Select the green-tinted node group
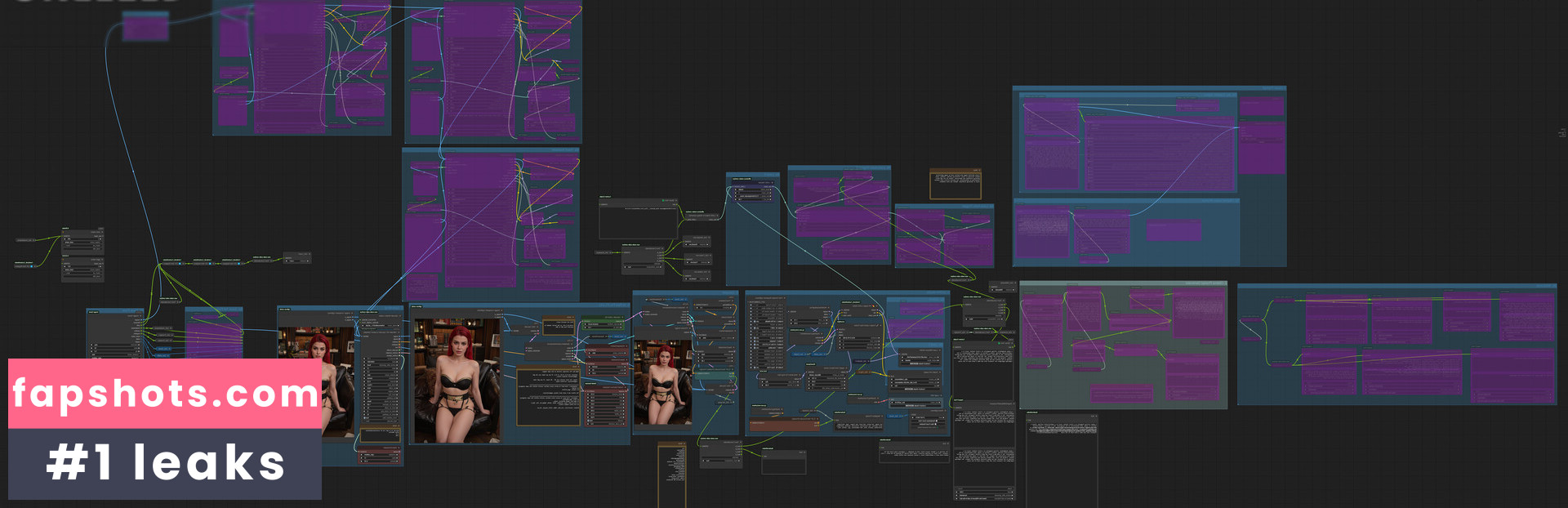Screen dimensions: 1568x508 click(1122, 345)
